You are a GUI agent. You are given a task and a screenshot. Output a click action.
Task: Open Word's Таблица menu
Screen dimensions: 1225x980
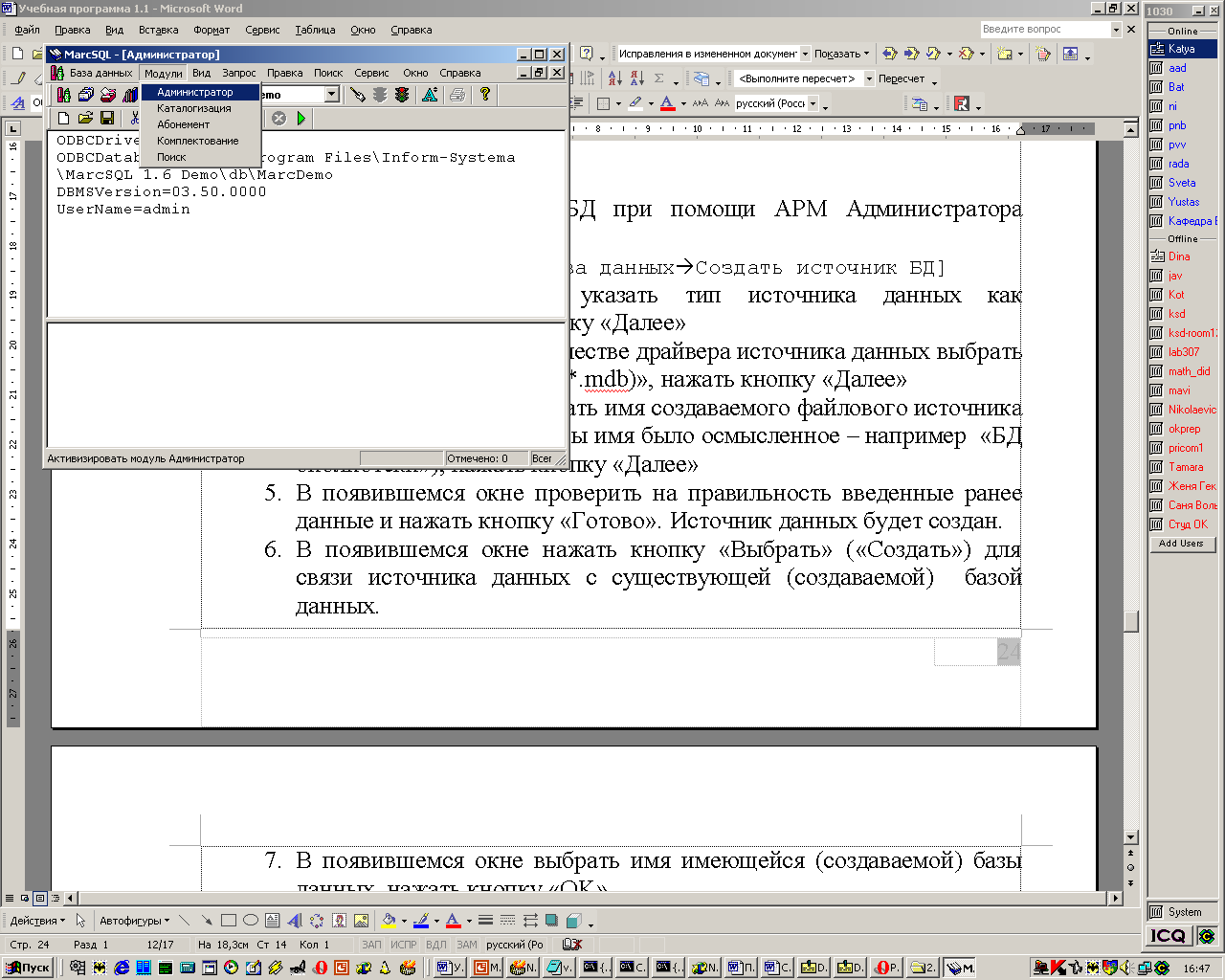coord(315,30)
